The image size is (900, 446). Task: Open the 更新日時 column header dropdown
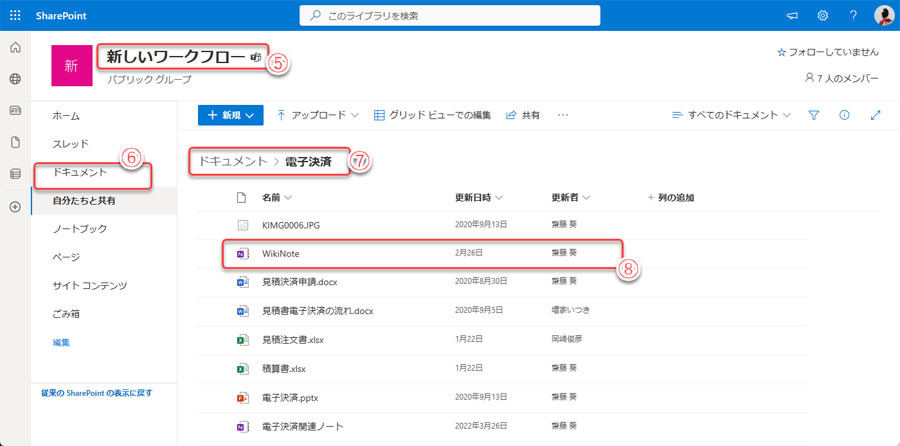479,197
